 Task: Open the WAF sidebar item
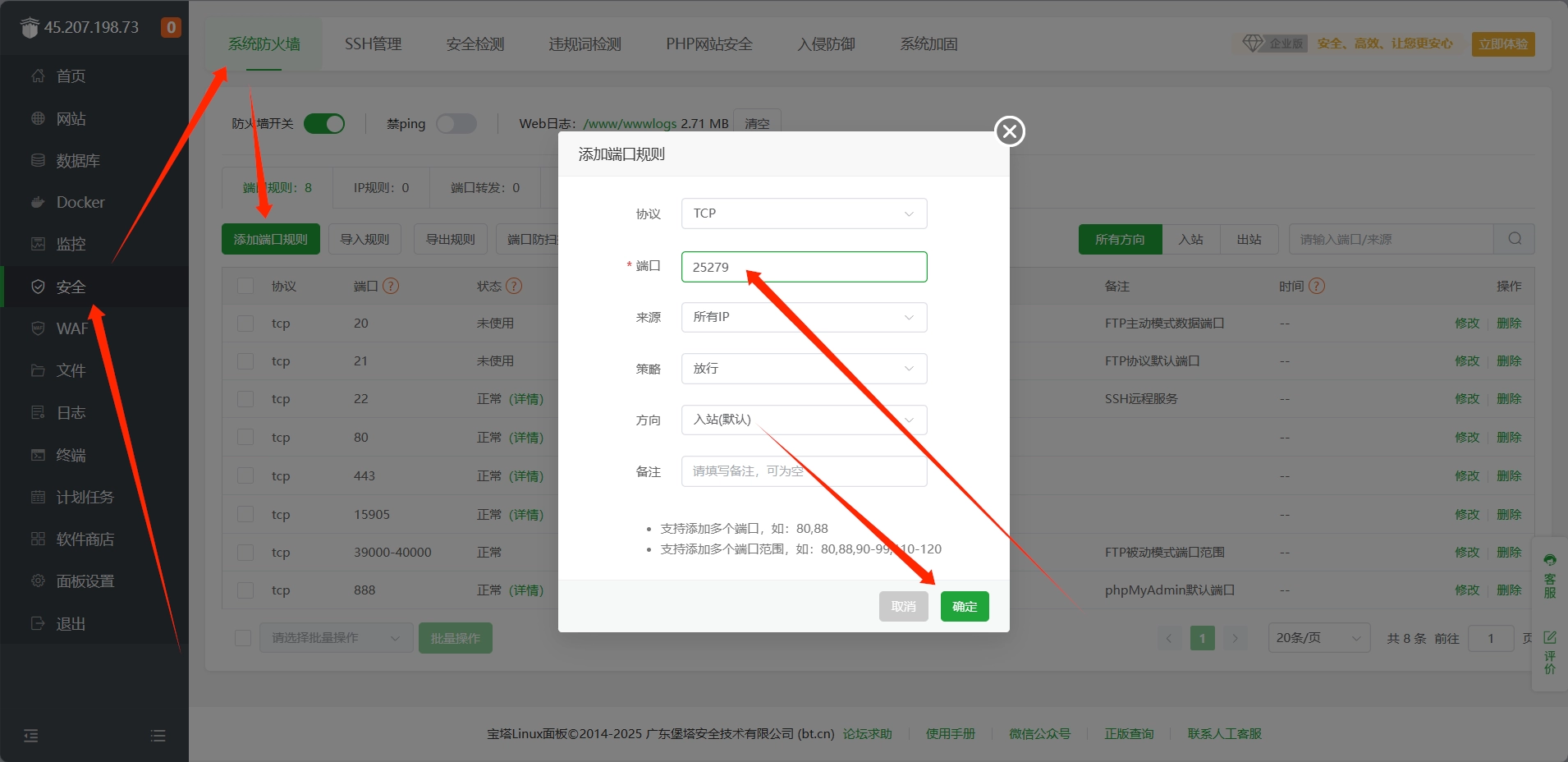pos(70,328)
